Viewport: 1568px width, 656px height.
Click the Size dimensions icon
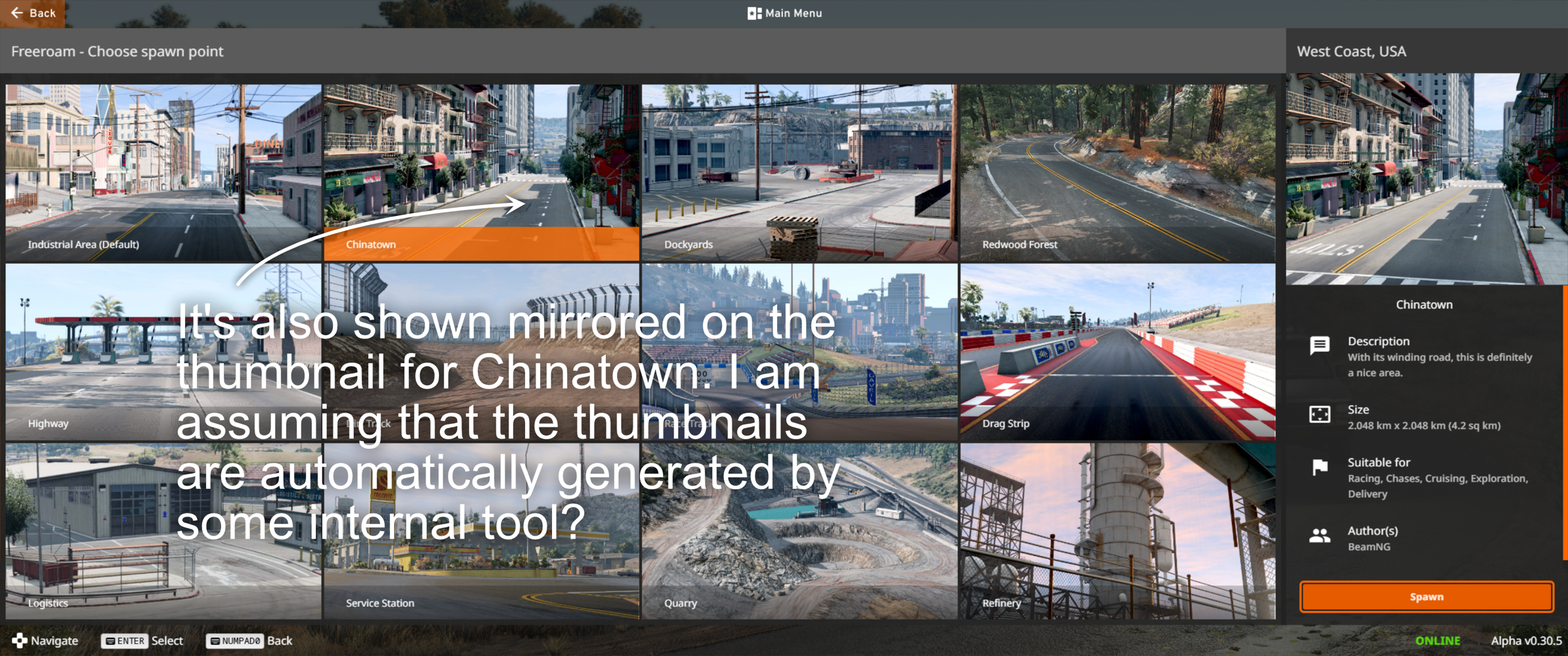(x=1319, y=414)
